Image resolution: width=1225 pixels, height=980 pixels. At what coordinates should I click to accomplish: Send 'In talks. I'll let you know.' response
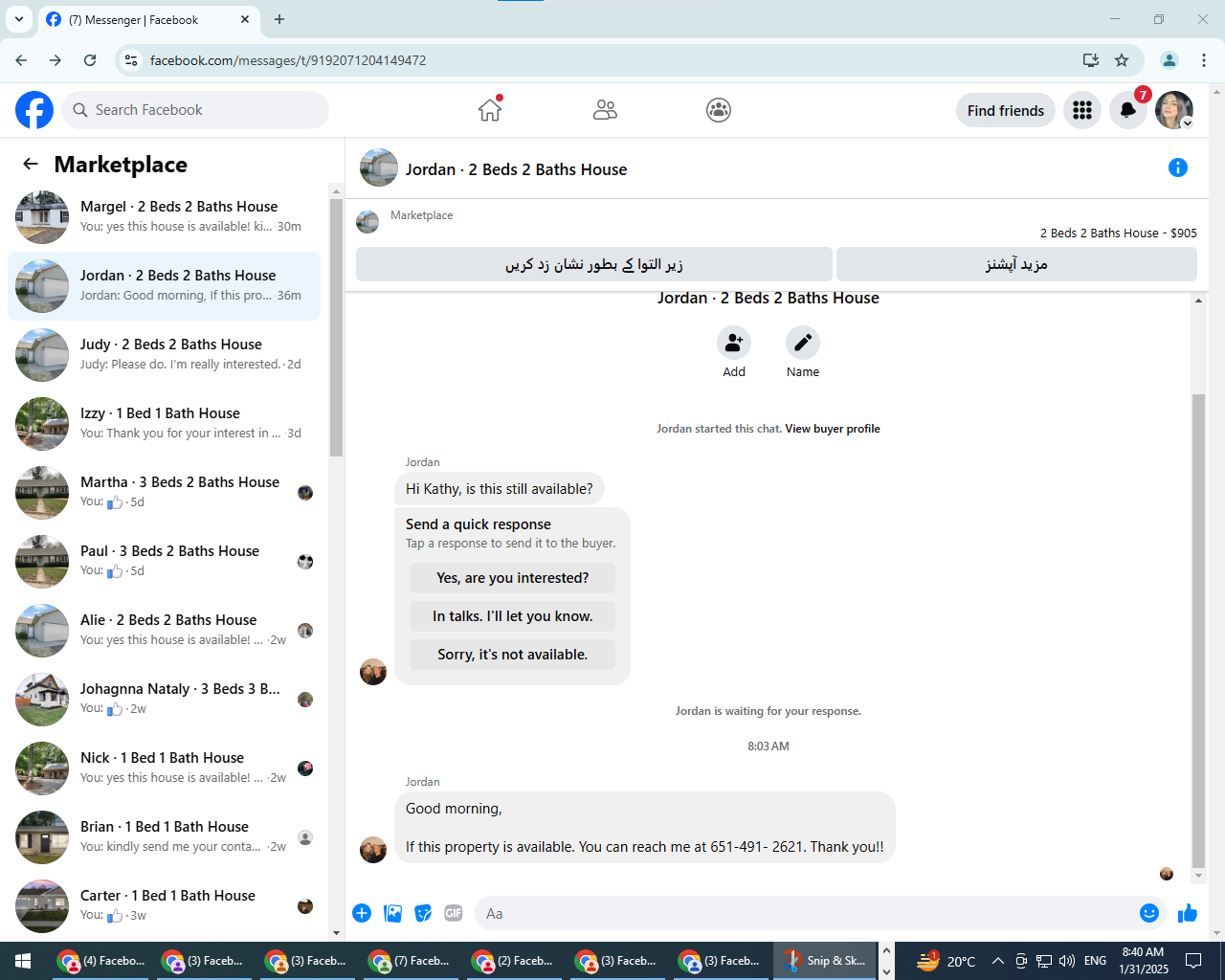(512, 616)
